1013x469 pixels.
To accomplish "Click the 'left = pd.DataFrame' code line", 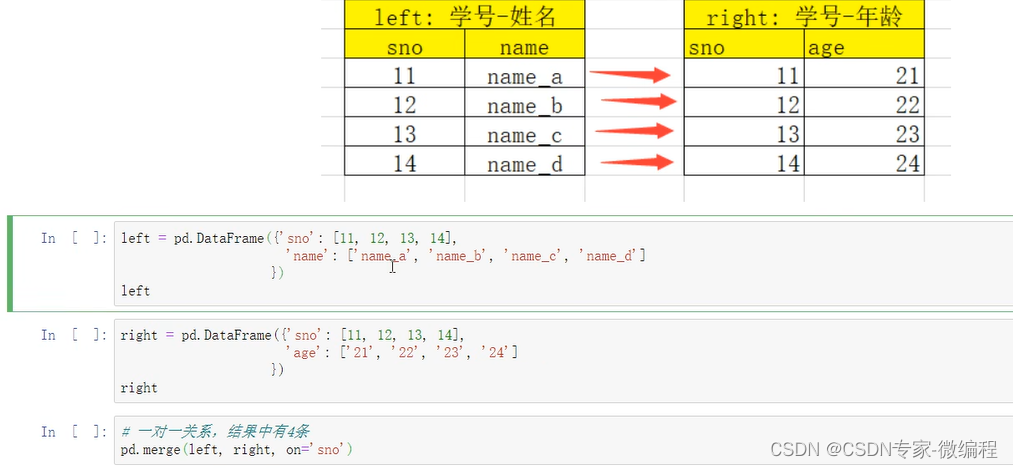I will click(x=289, y=238).
